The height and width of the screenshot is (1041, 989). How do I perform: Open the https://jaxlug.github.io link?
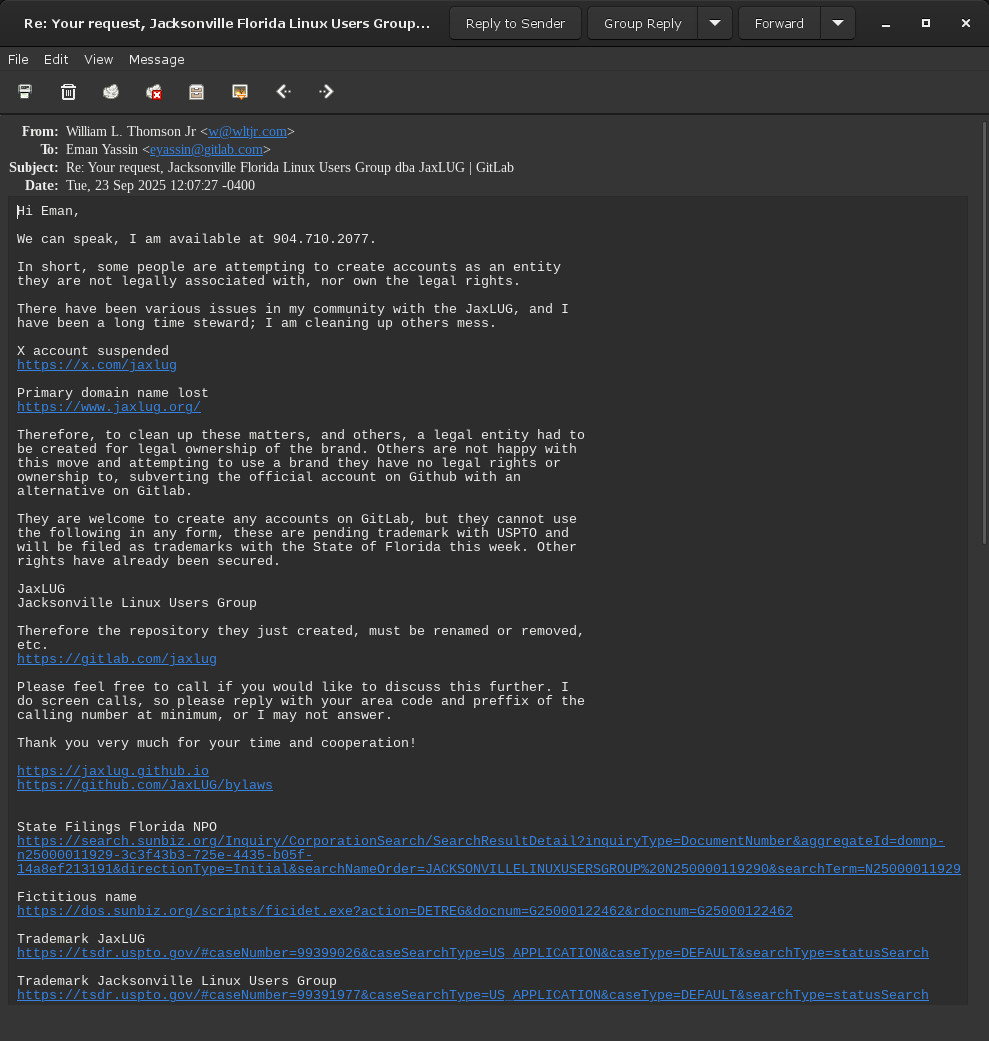[x=113, y=771]
